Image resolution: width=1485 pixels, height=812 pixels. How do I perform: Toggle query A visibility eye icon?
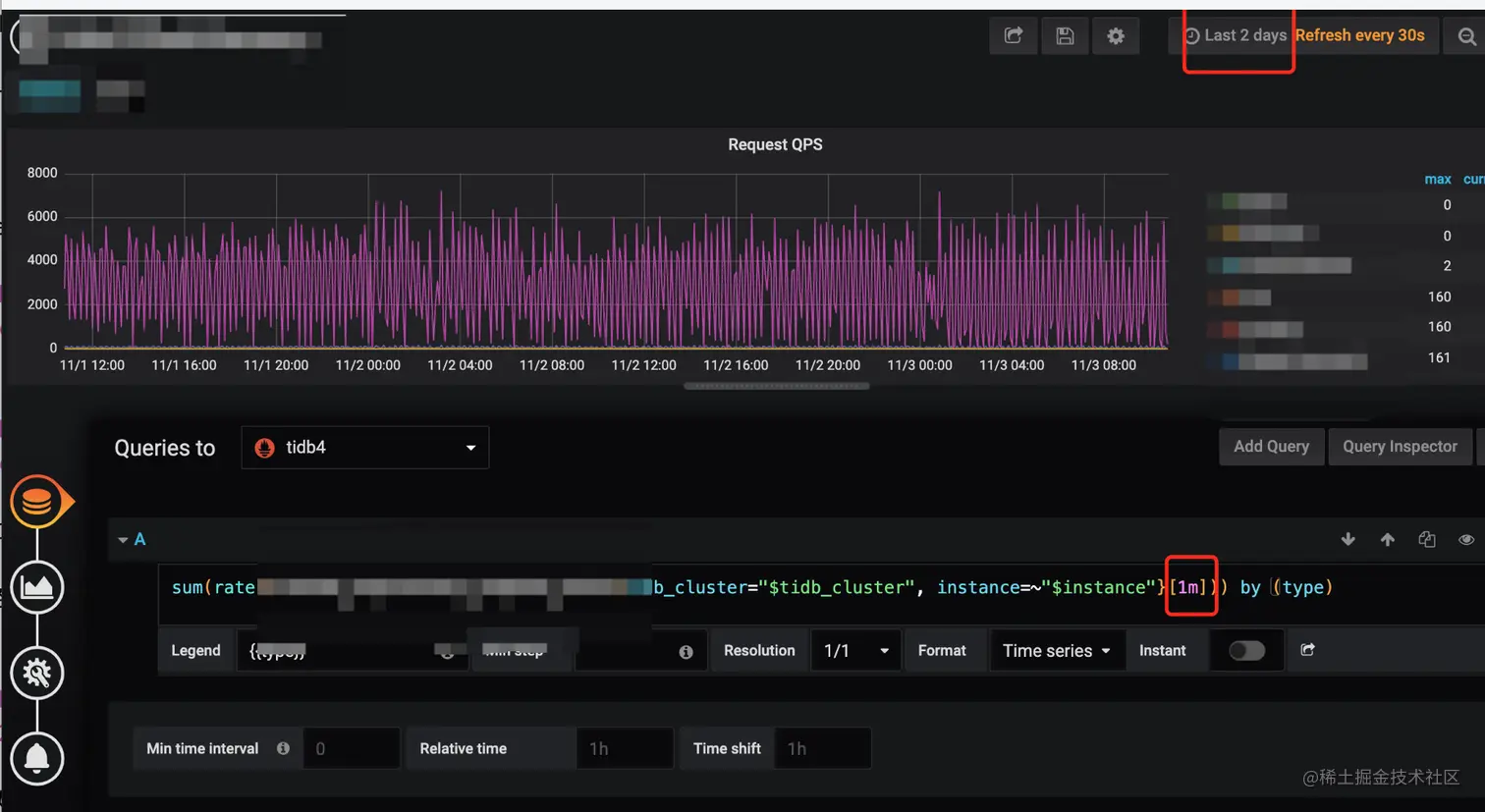[x=1466, y=539]
